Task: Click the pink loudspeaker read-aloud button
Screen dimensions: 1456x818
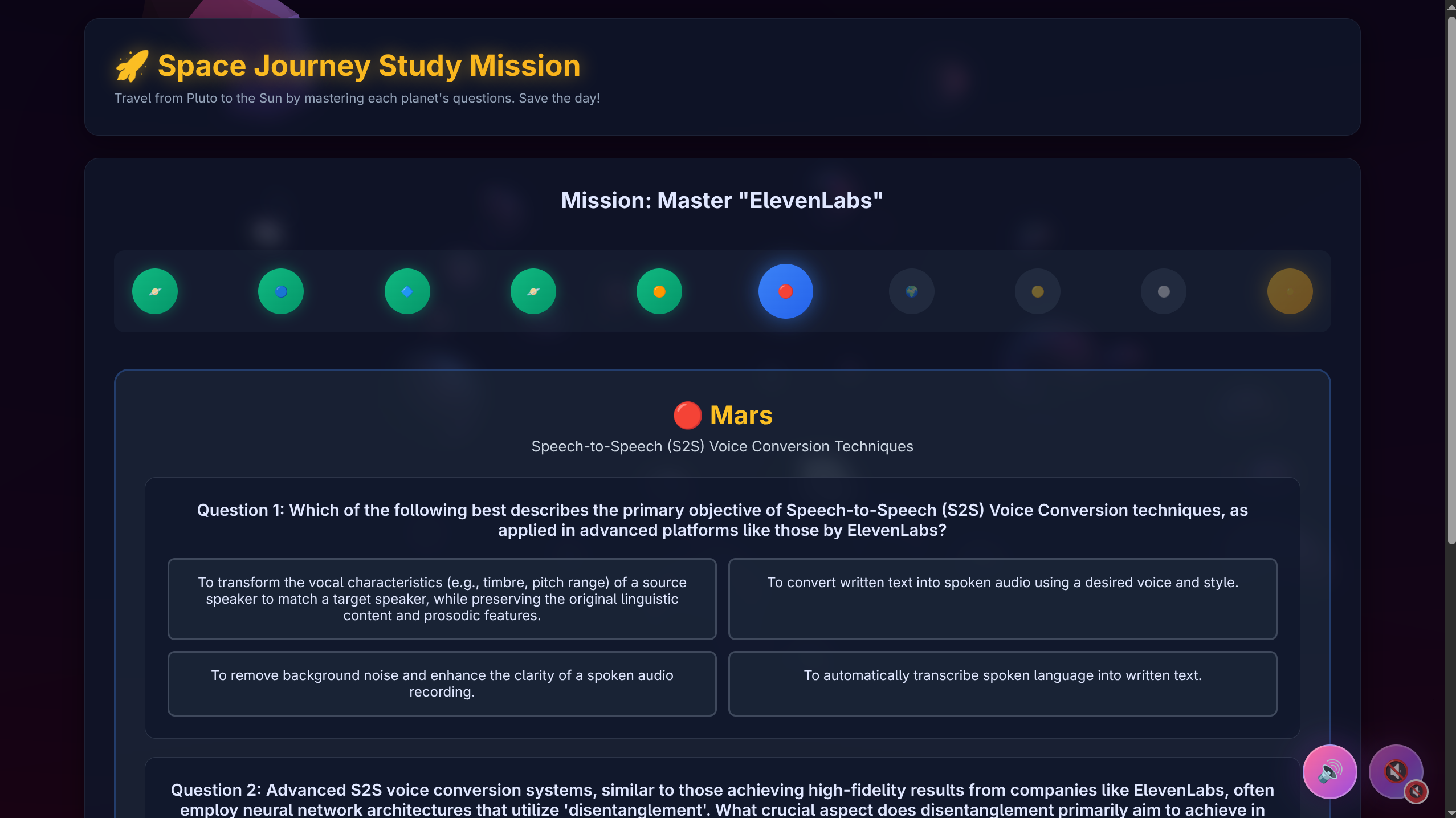Action: click(1329, 771)
